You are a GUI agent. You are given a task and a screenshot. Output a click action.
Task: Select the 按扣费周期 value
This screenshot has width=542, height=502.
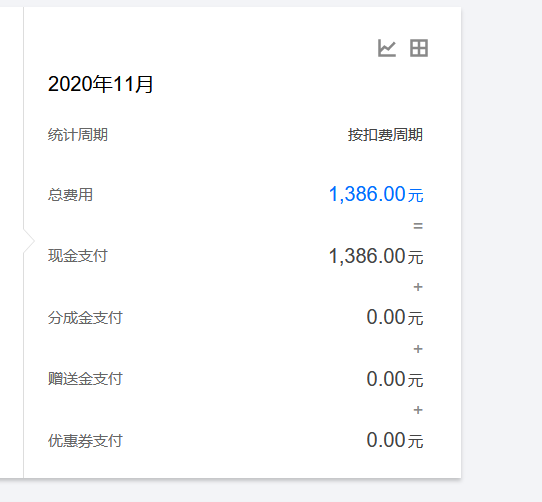point(385,135)
